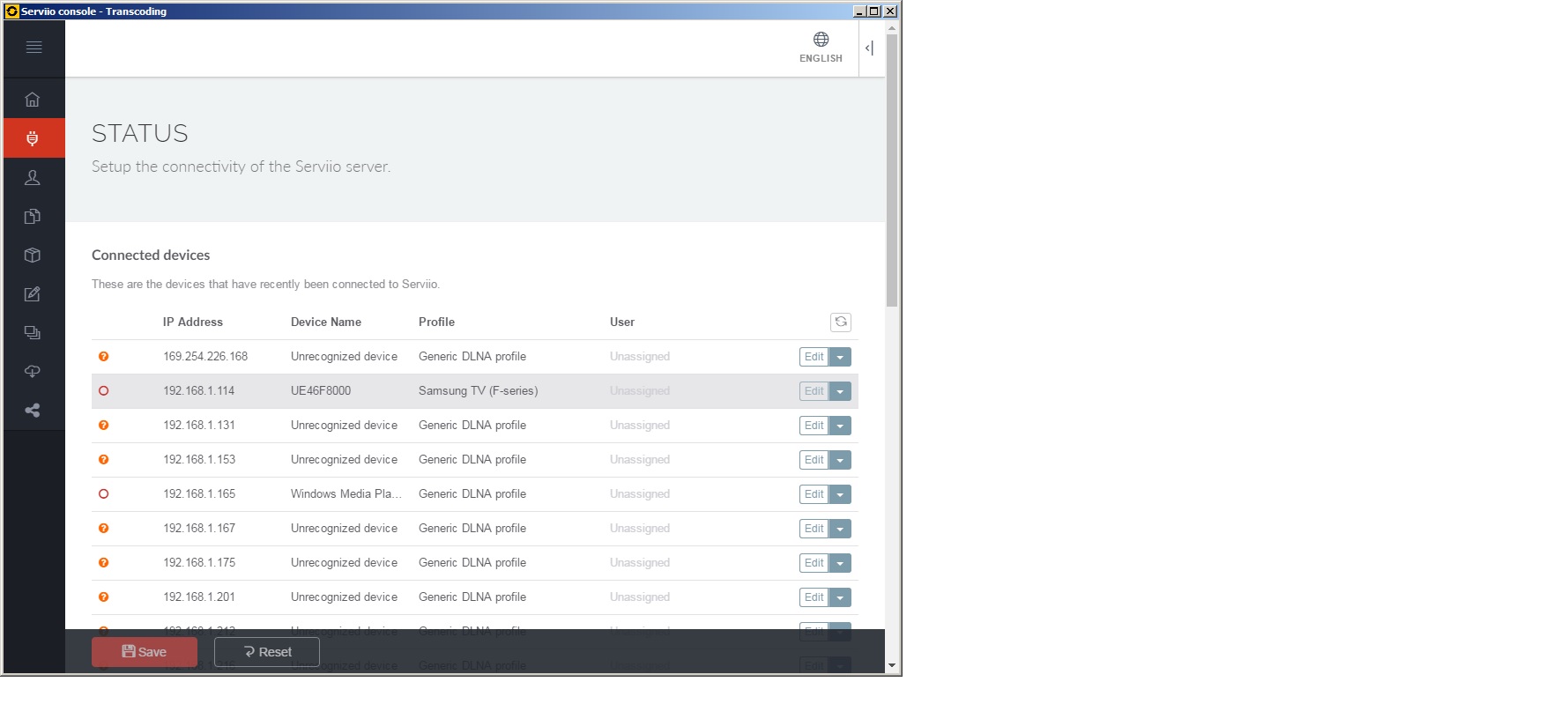Open Edit dropdown arrow for 192.168.1.165 row

(840, 494)
